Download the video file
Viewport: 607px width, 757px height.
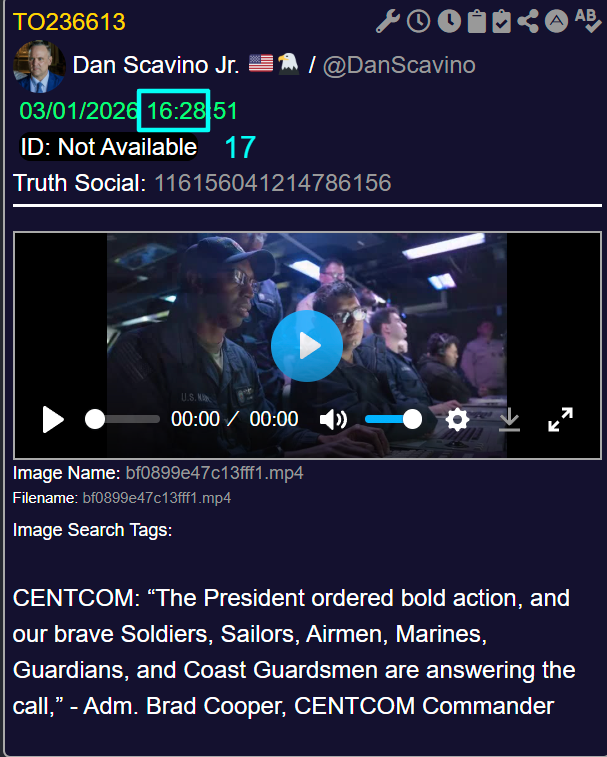(x=509, y=419)
